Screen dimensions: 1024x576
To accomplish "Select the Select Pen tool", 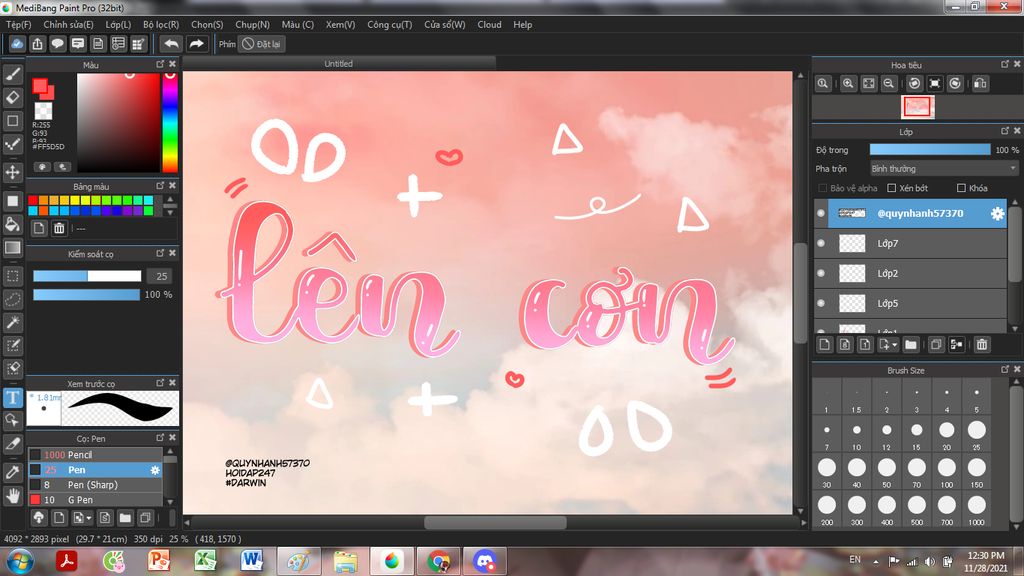I will [x=12, y=345].
